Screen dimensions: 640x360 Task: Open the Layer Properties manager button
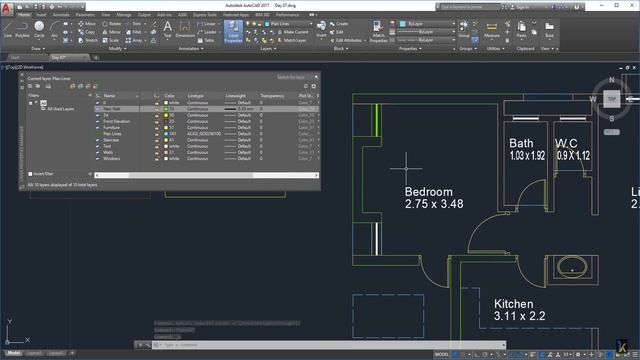coord(233,31)
